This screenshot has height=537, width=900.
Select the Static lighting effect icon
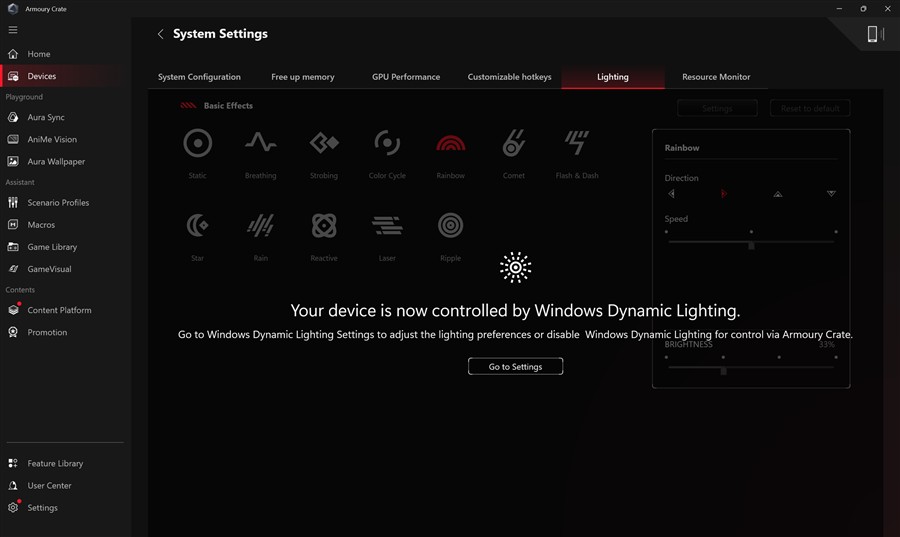197,144
